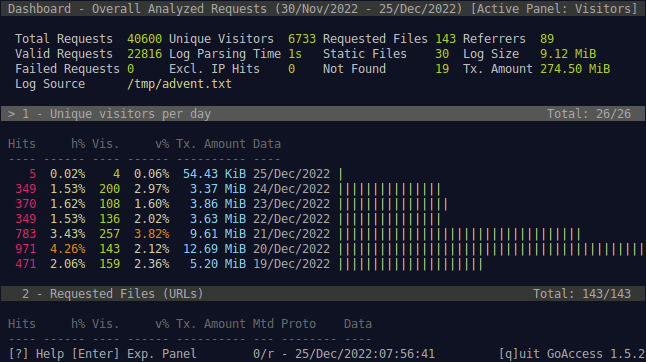The width and height of the screenshot is (646, 362).
Task: Click the 19/Dec/2022 visitors row date
Action: (x=291, y=264)
